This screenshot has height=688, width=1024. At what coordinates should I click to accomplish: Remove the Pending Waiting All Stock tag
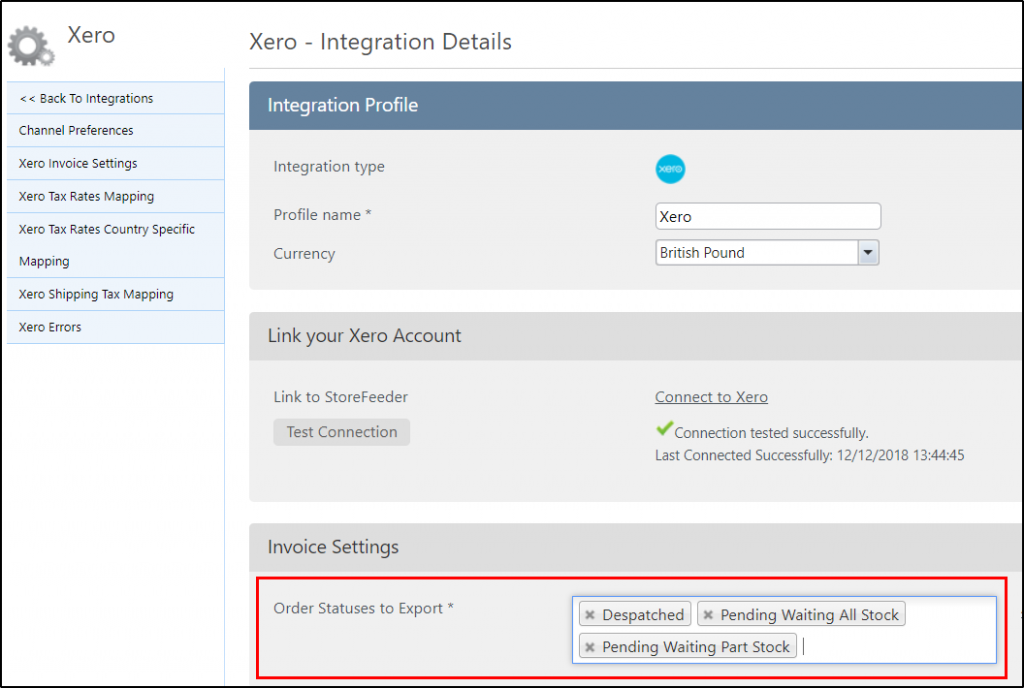[708, 615]
